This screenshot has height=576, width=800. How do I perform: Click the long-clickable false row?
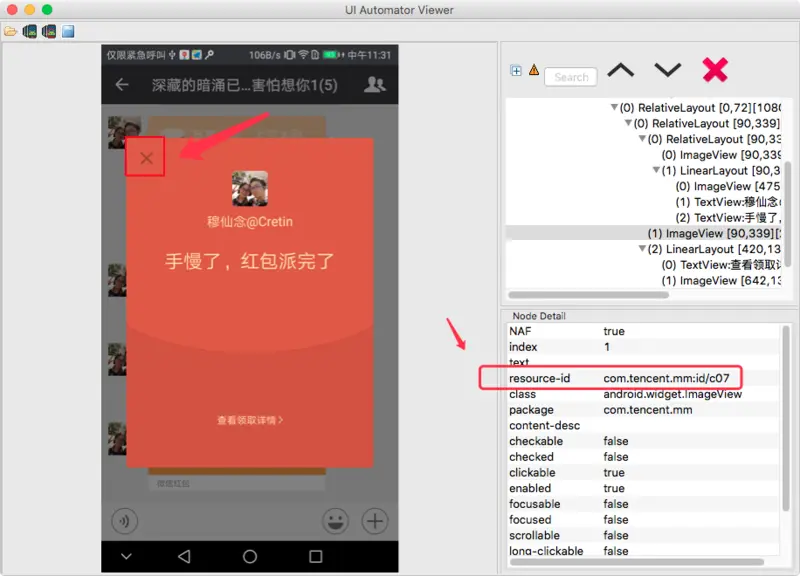(x=644, y=551)
